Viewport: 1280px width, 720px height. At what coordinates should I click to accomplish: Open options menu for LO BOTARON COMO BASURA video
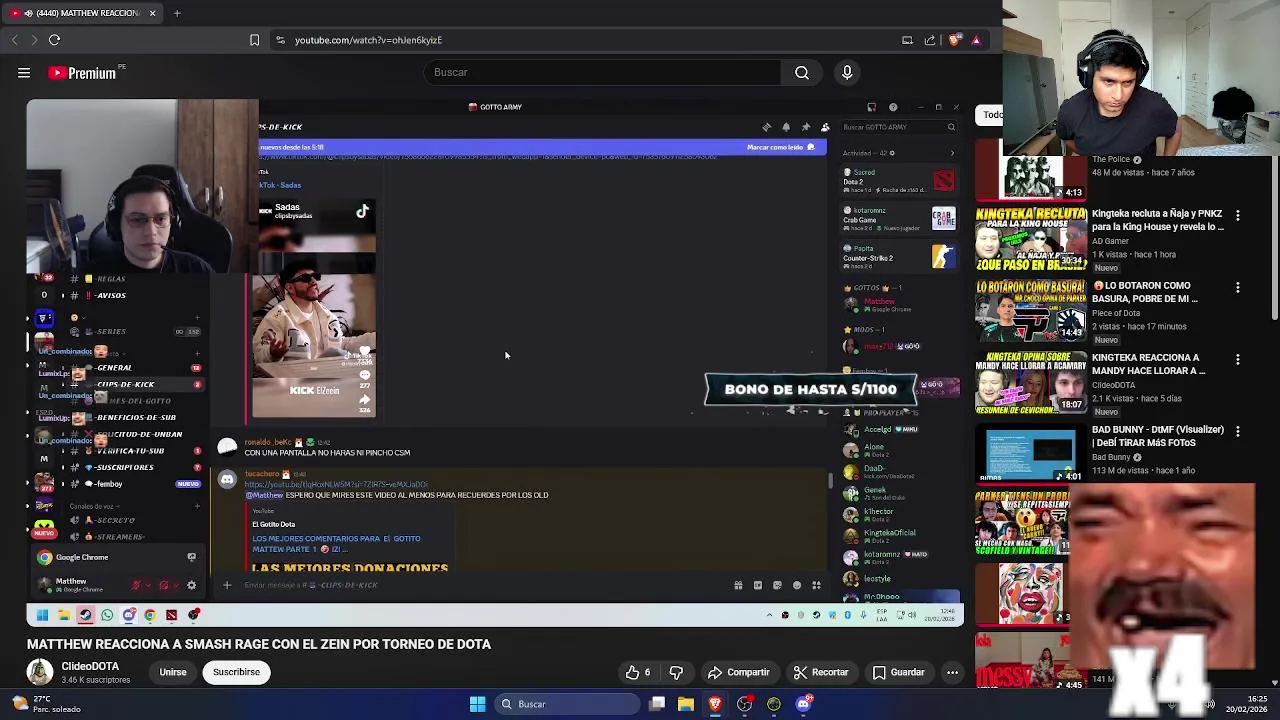point(1238,287)
